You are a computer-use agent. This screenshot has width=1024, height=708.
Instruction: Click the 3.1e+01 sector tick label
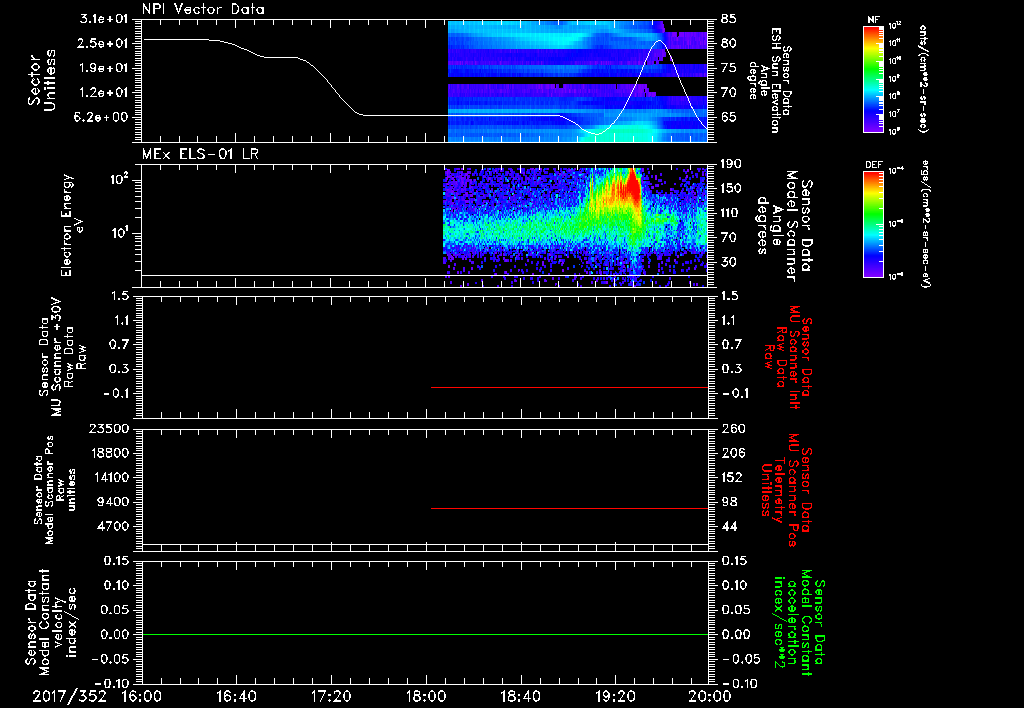(x=104, y=18)
